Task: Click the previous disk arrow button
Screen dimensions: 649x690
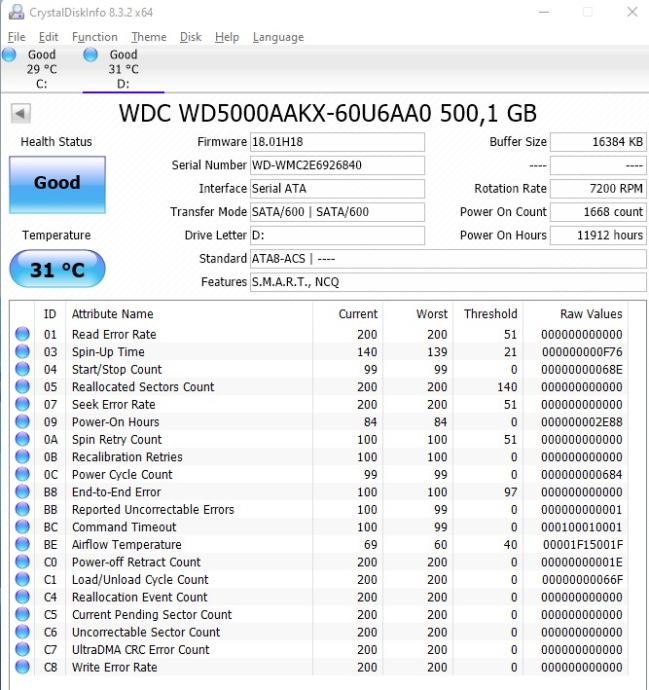Action: (x=21, y=114)
